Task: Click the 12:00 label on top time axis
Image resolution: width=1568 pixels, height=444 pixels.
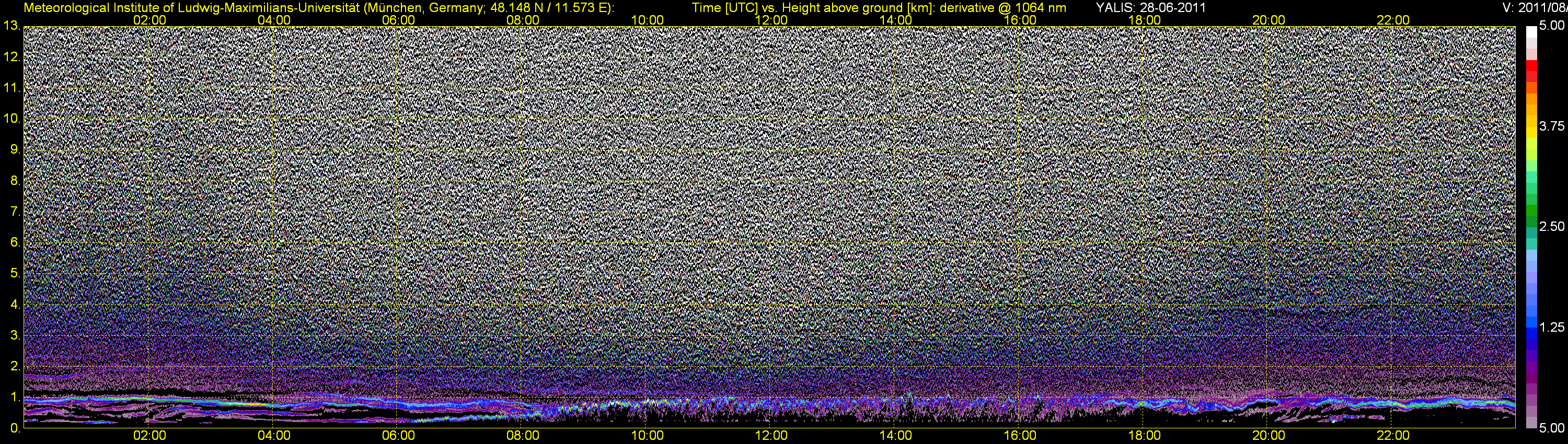Action: coord(771,20)
